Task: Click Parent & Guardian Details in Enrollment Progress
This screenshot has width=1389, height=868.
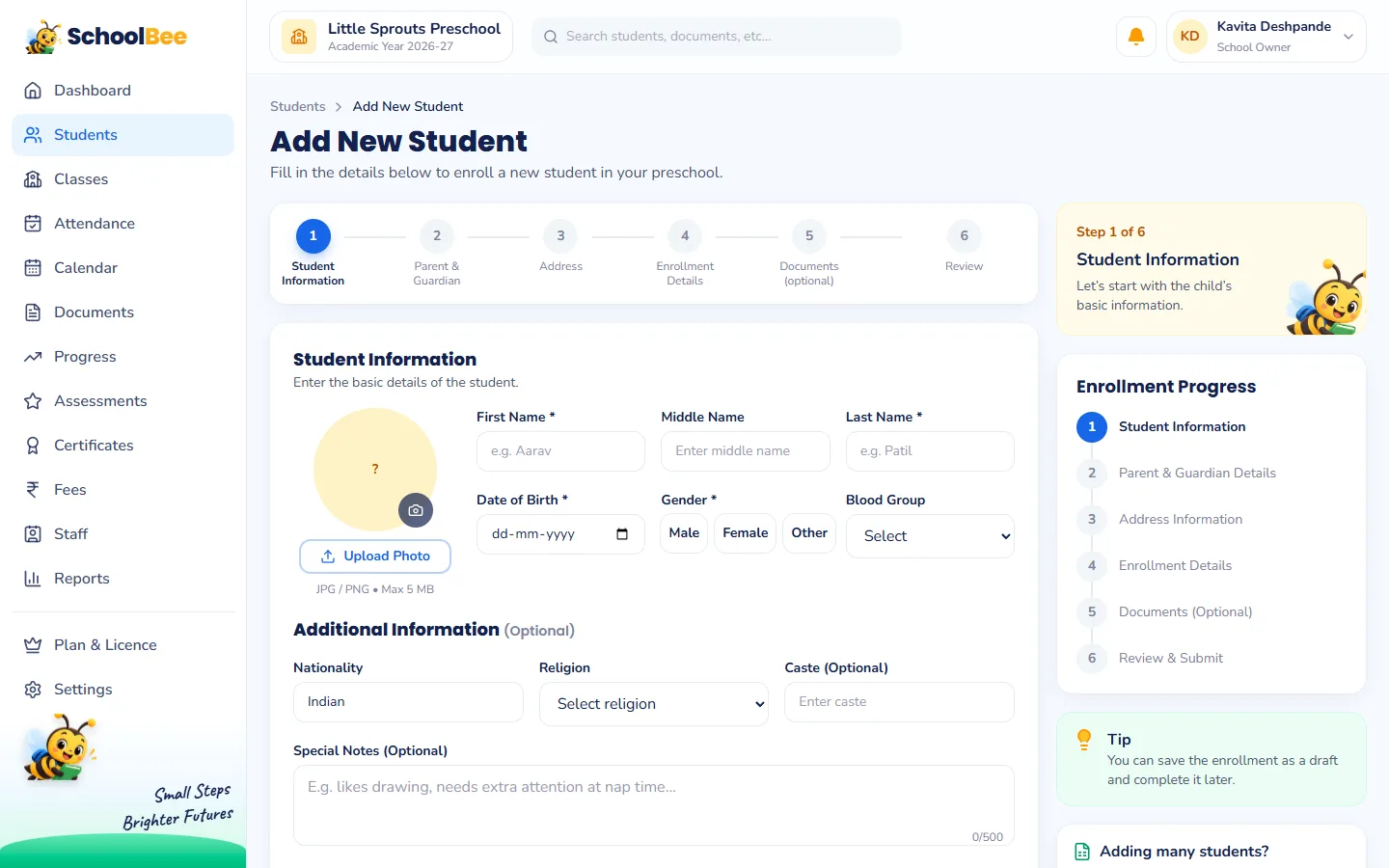Action: tap(1197, 474)
